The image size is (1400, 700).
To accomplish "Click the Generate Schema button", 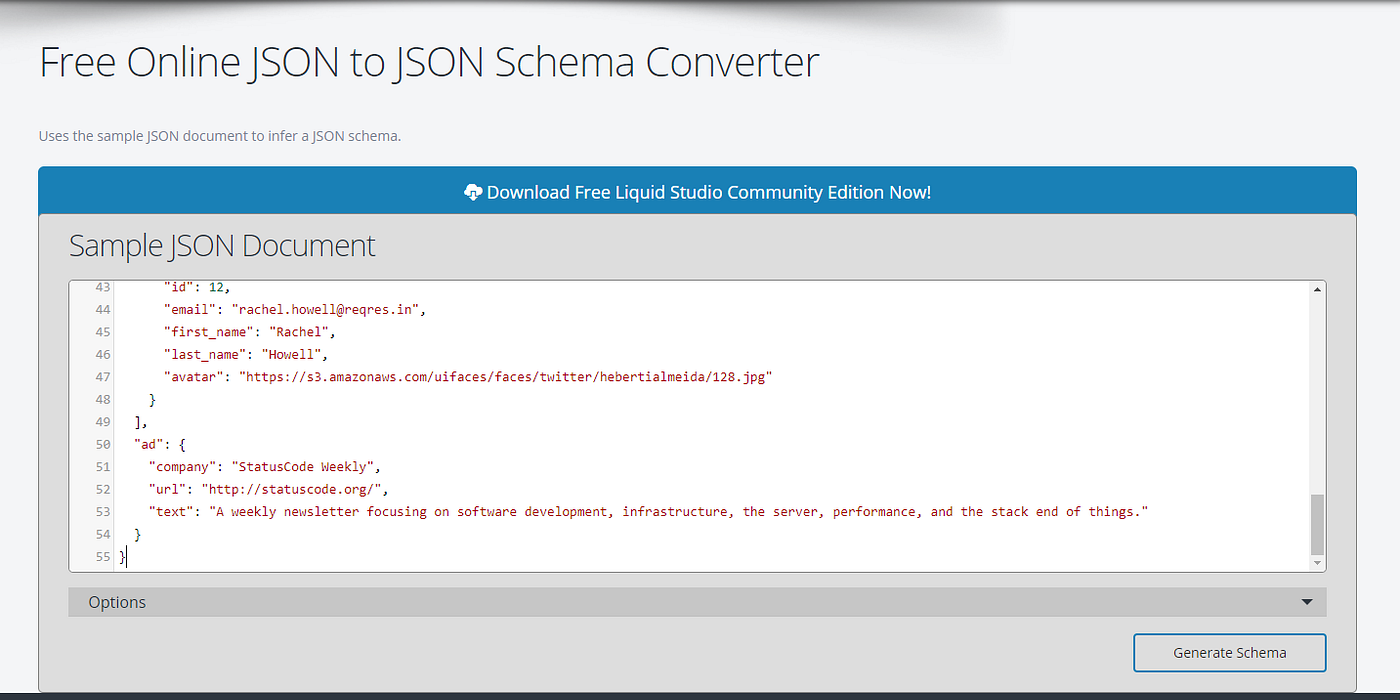I will click(1229, 652).
